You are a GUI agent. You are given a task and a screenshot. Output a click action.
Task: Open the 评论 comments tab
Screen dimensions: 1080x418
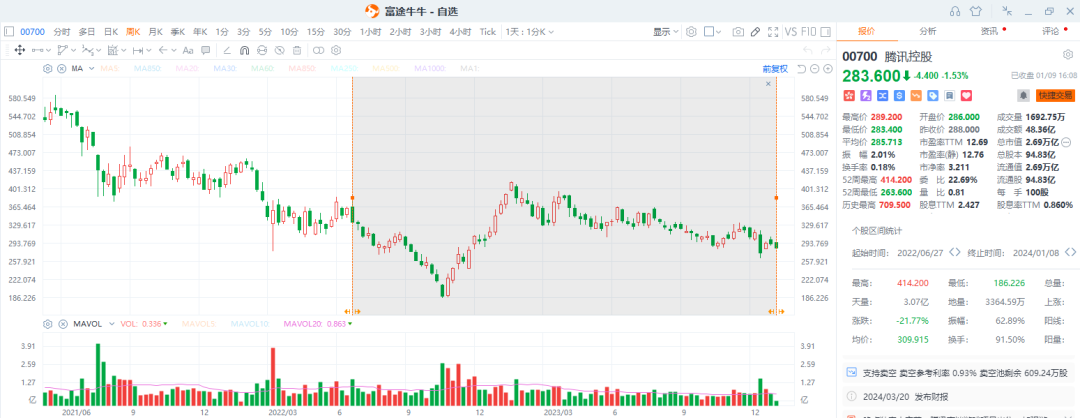pyautogui.click(x=1051, y=31)
